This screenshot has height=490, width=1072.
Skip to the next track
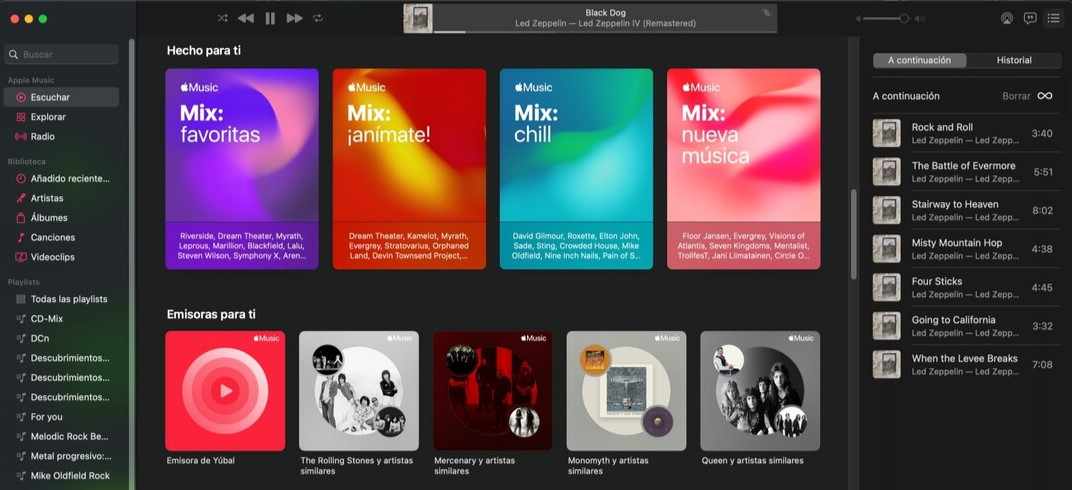294,18
